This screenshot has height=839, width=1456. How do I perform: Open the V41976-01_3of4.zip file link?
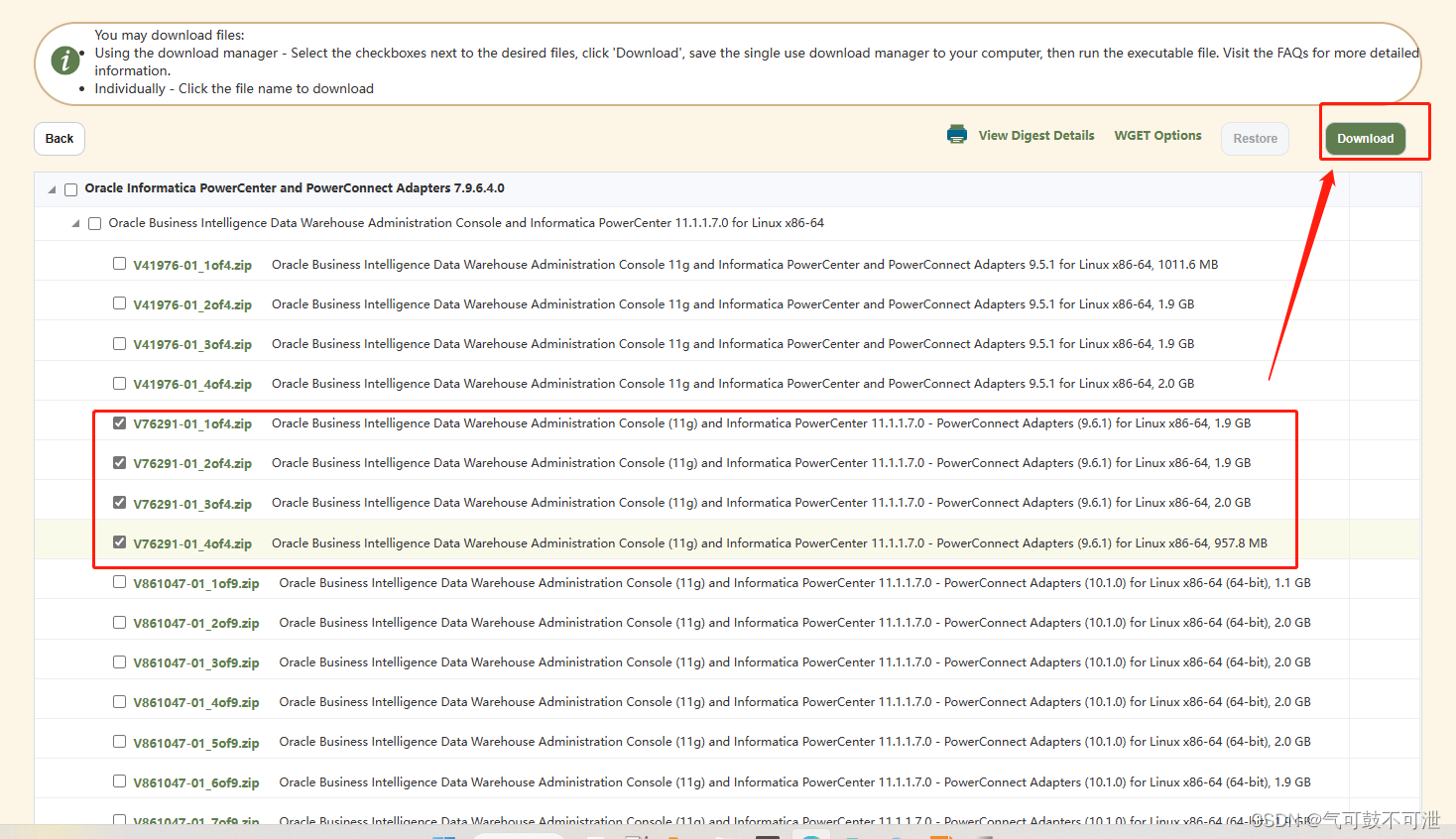[192, 345]
